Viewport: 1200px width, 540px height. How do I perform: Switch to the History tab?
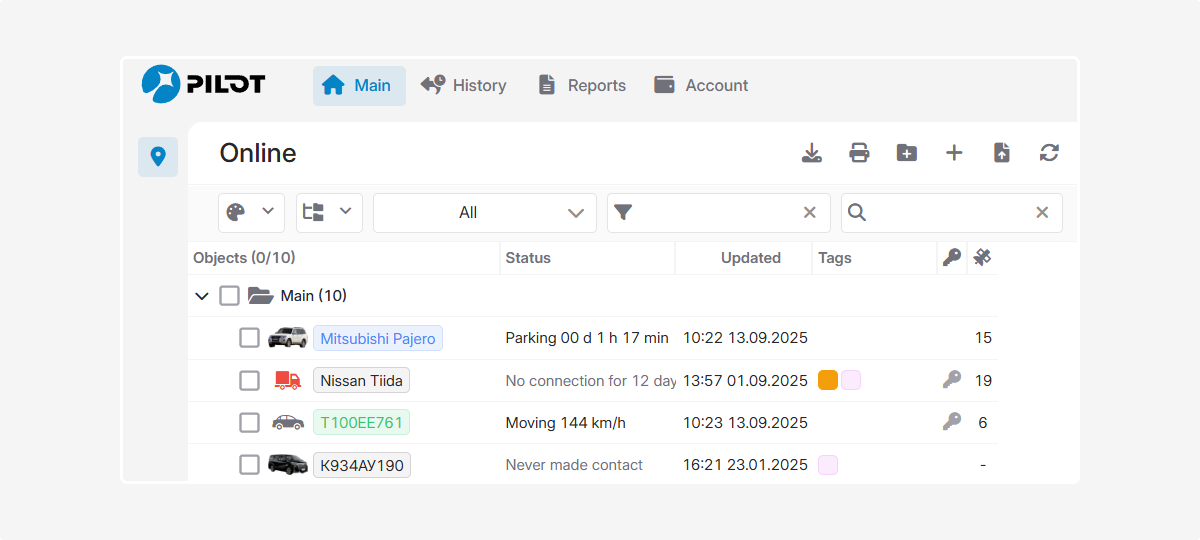tap(464, 86)
